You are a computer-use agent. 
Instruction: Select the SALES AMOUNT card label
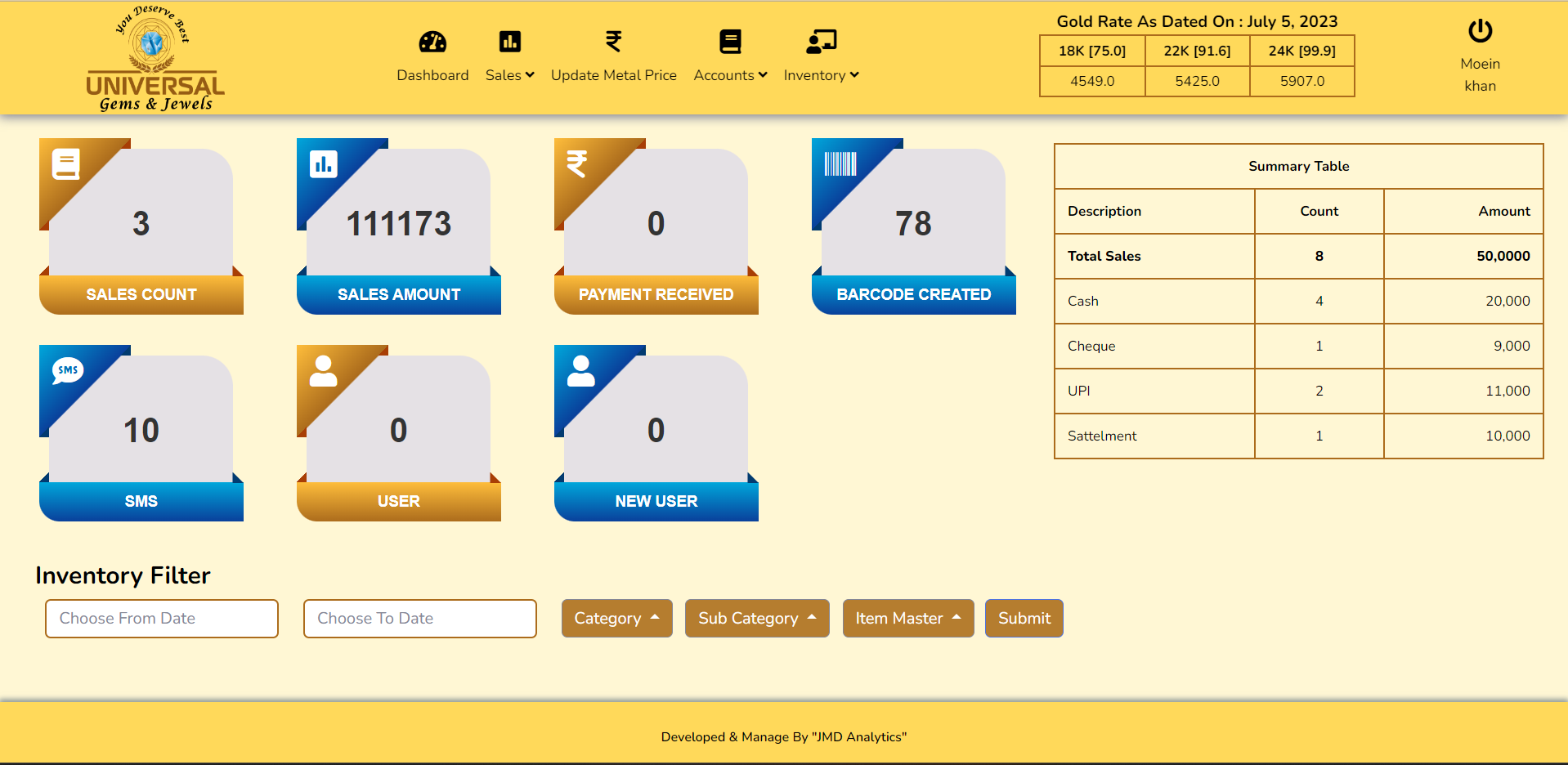pos(399,294)
